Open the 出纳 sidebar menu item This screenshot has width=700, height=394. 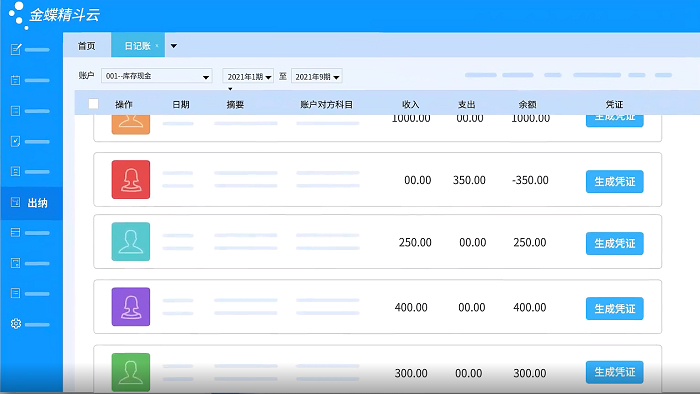[31, 203]
